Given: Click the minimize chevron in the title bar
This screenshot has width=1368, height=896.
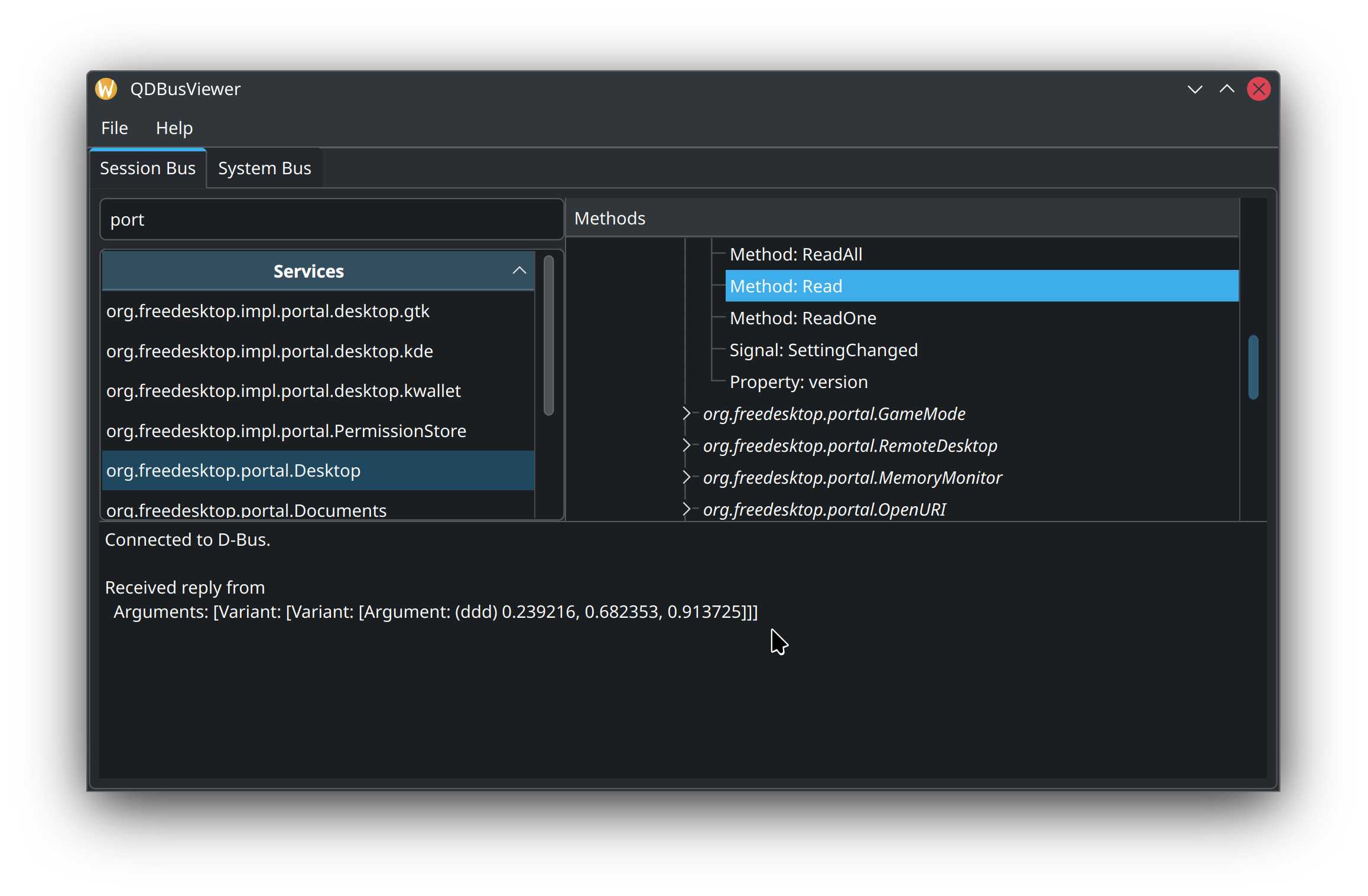Looking at the screenshot, I should click(x=1195, y=90).
